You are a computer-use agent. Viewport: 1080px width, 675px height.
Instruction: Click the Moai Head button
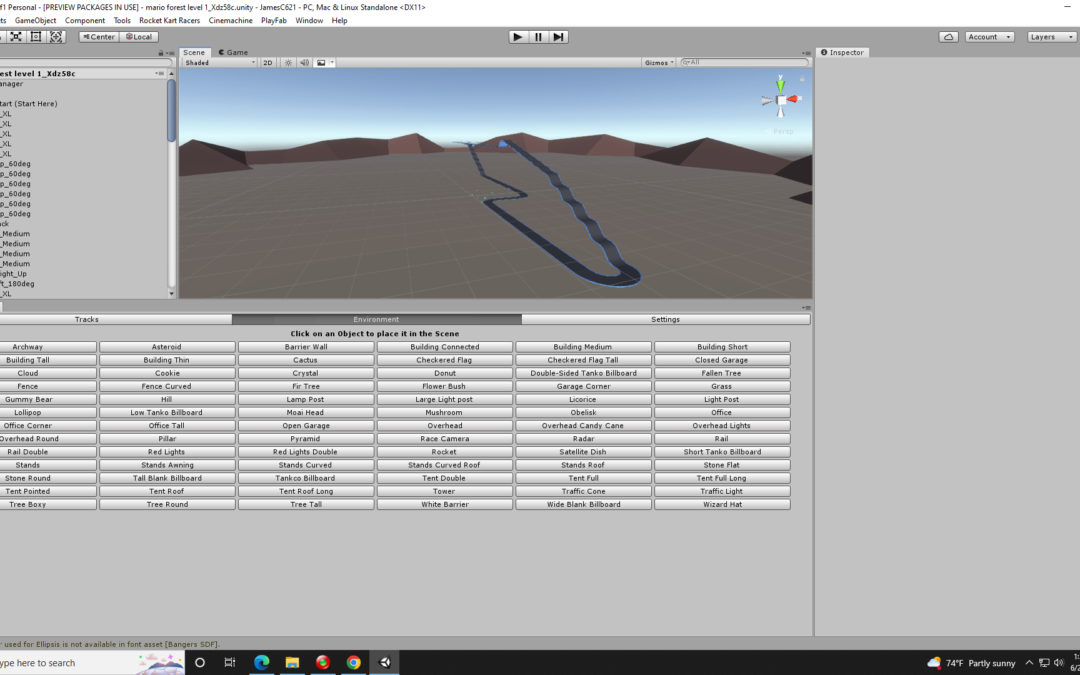click(x=306, y=413)
